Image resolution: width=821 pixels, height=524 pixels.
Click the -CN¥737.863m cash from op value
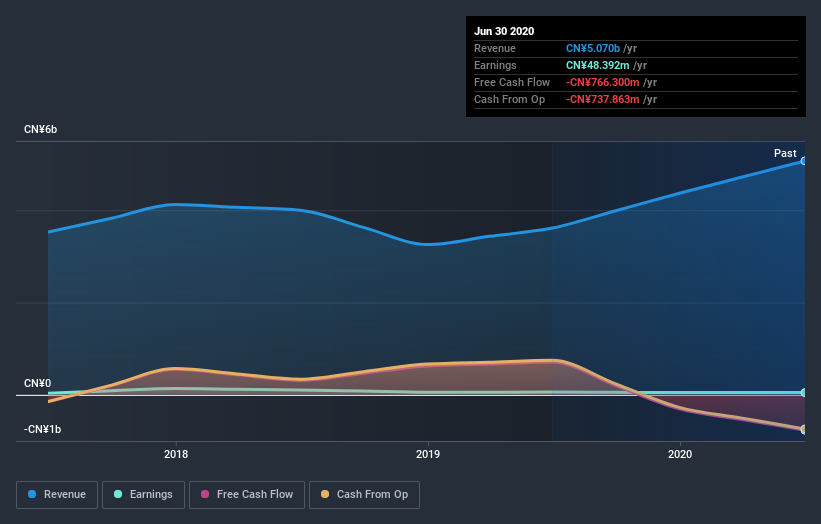603,99
